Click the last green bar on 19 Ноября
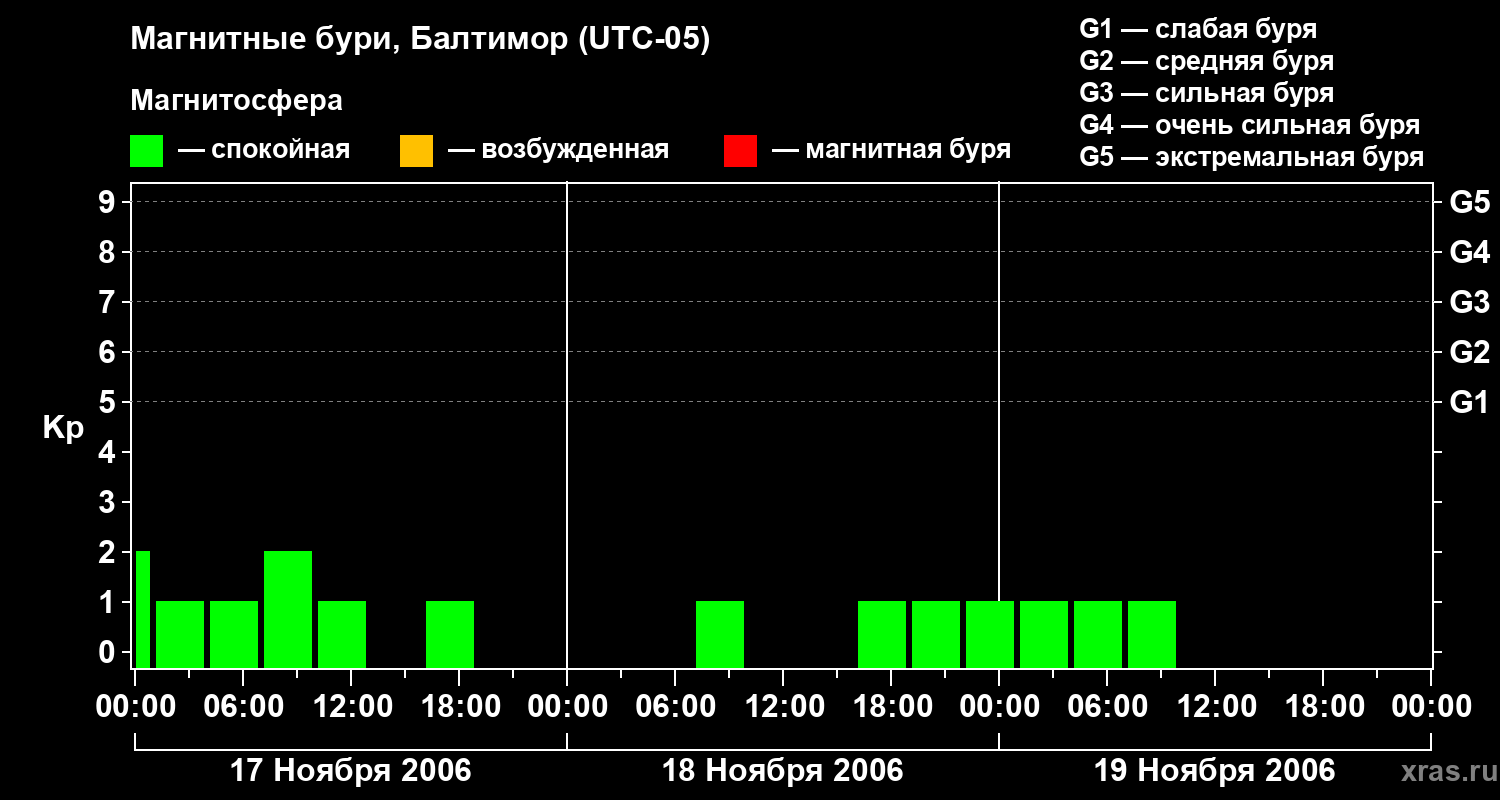1500x800 pixels. click(x=1152, y=634)
